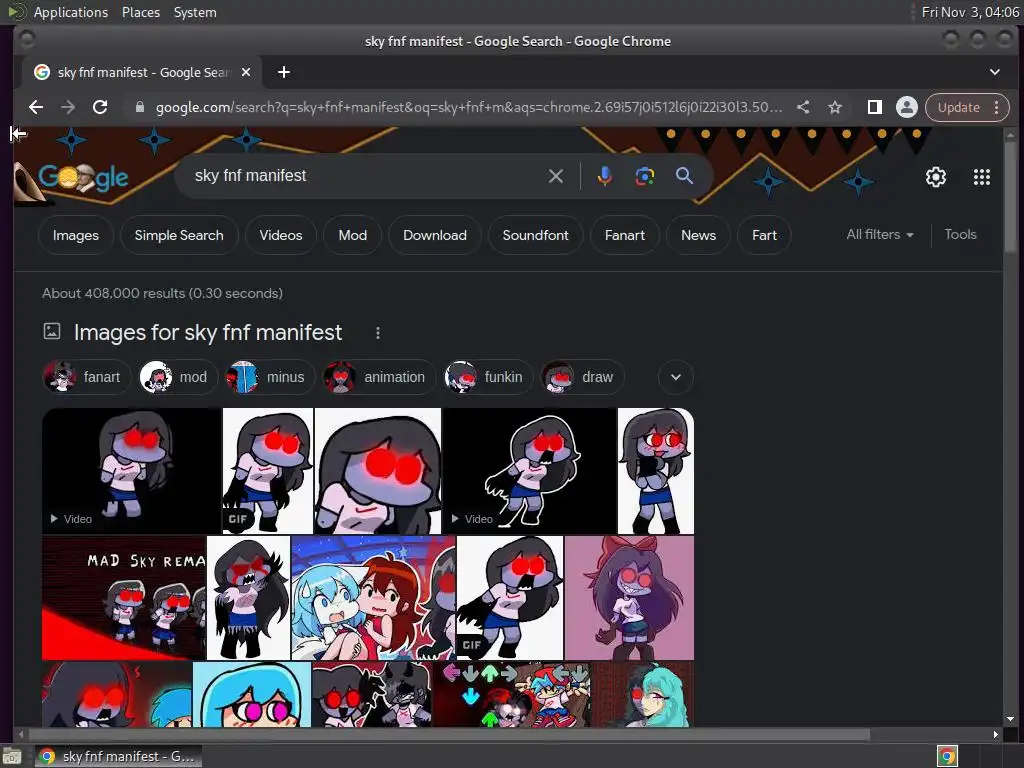Click the clock Fri Nov 3 04:06
The height and width of the screenshot is (768, 1024).
[970, 12]
